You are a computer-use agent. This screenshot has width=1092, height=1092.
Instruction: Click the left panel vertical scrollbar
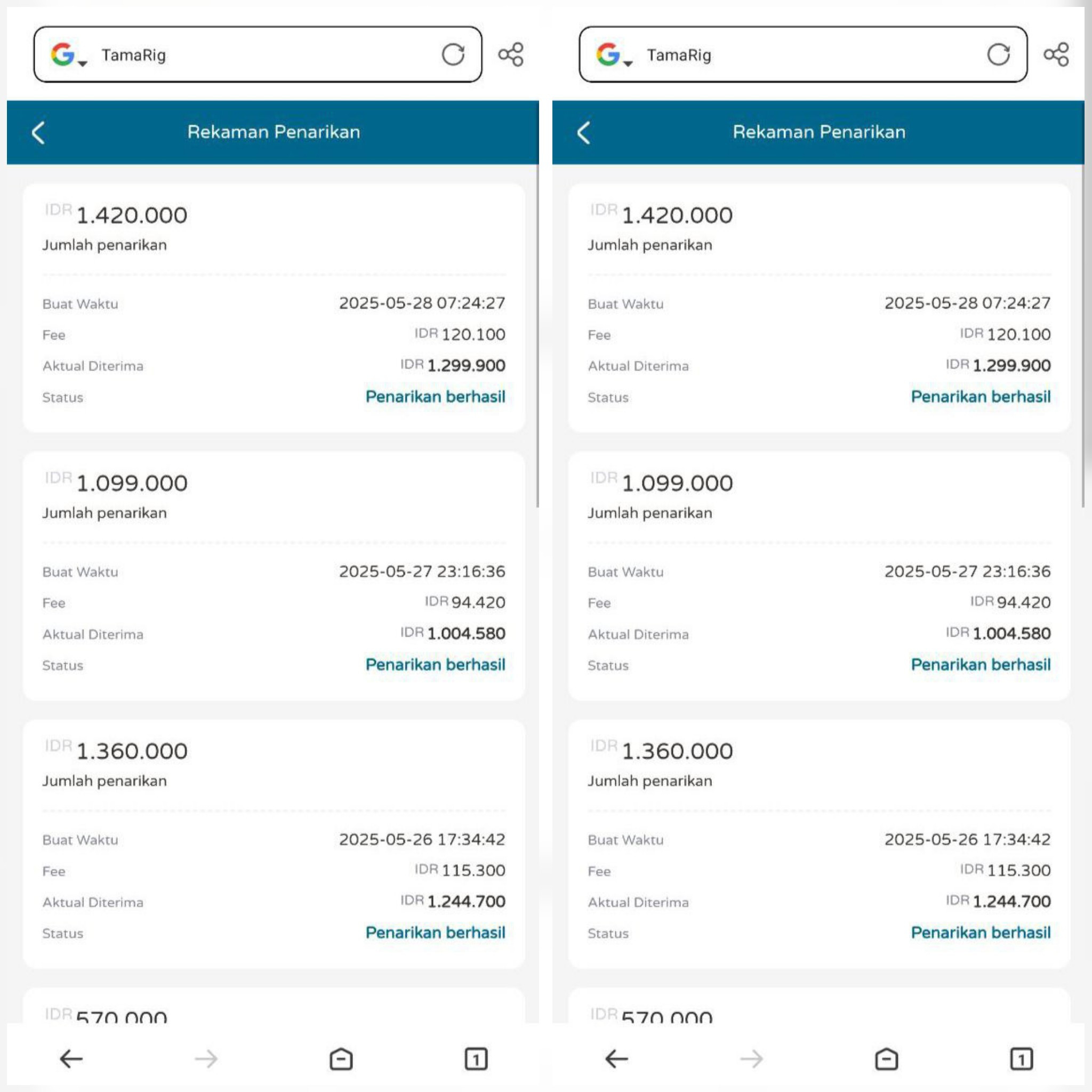coord(537,336)
